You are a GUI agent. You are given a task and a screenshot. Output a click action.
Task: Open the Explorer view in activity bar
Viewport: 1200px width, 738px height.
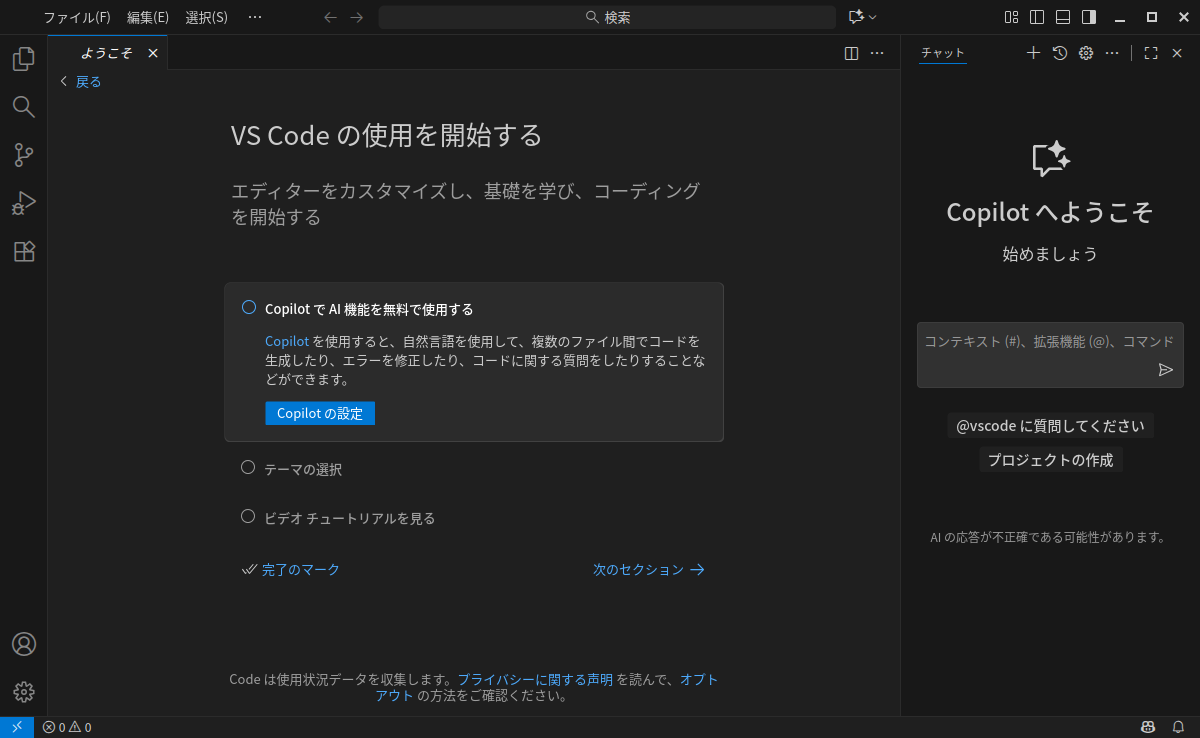pos(23,59)
